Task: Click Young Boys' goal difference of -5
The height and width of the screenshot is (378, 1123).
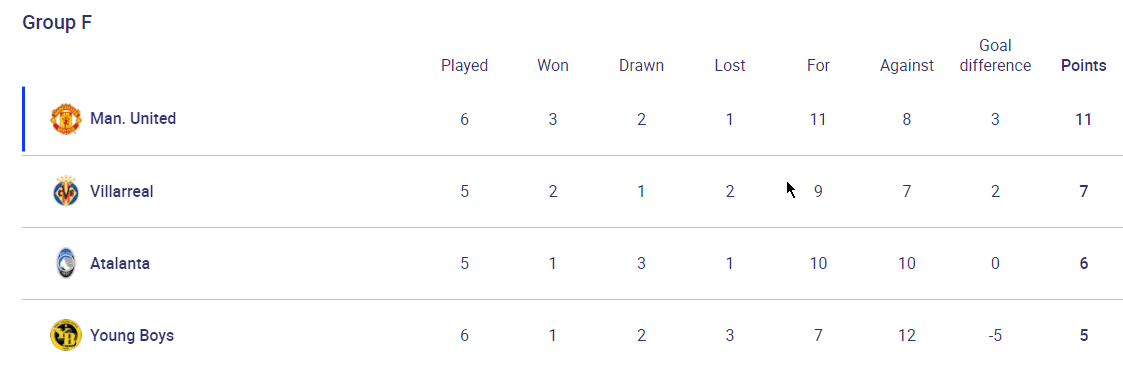Action: pyautogui.click(x=996, y=335)
